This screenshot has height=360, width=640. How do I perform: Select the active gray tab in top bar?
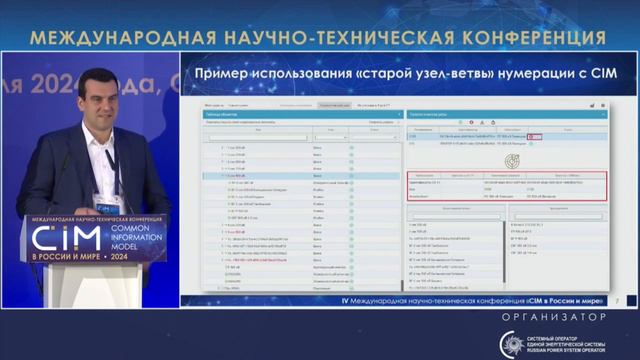334,105
